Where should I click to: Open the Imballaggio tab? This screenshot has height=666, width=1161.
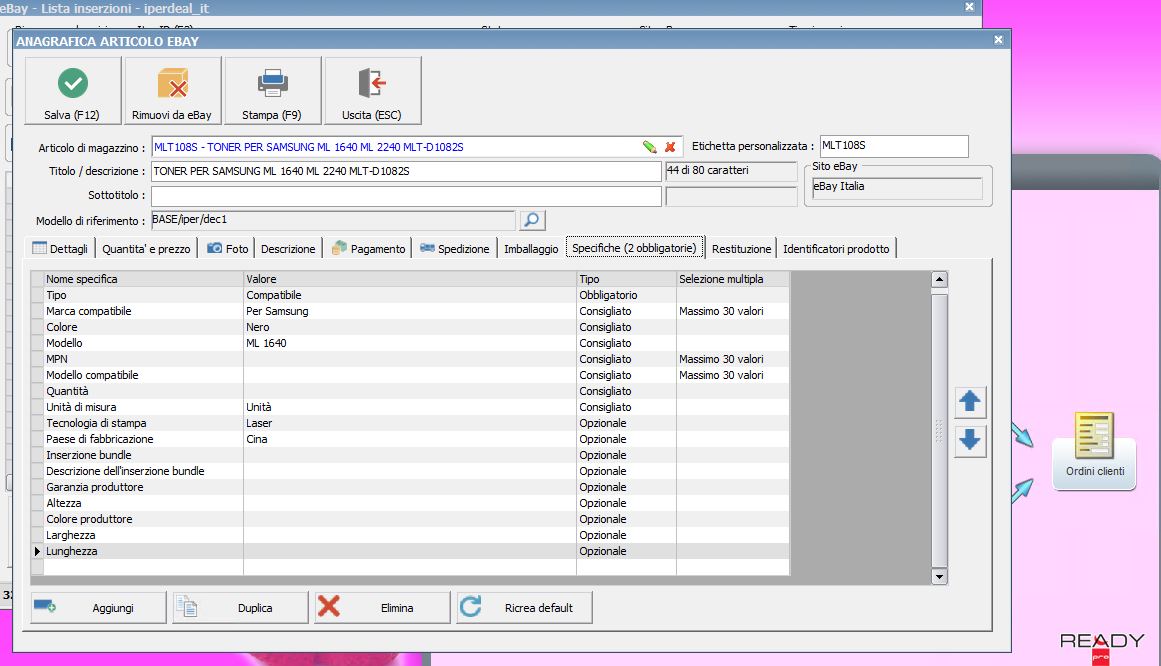click(531, 248)
